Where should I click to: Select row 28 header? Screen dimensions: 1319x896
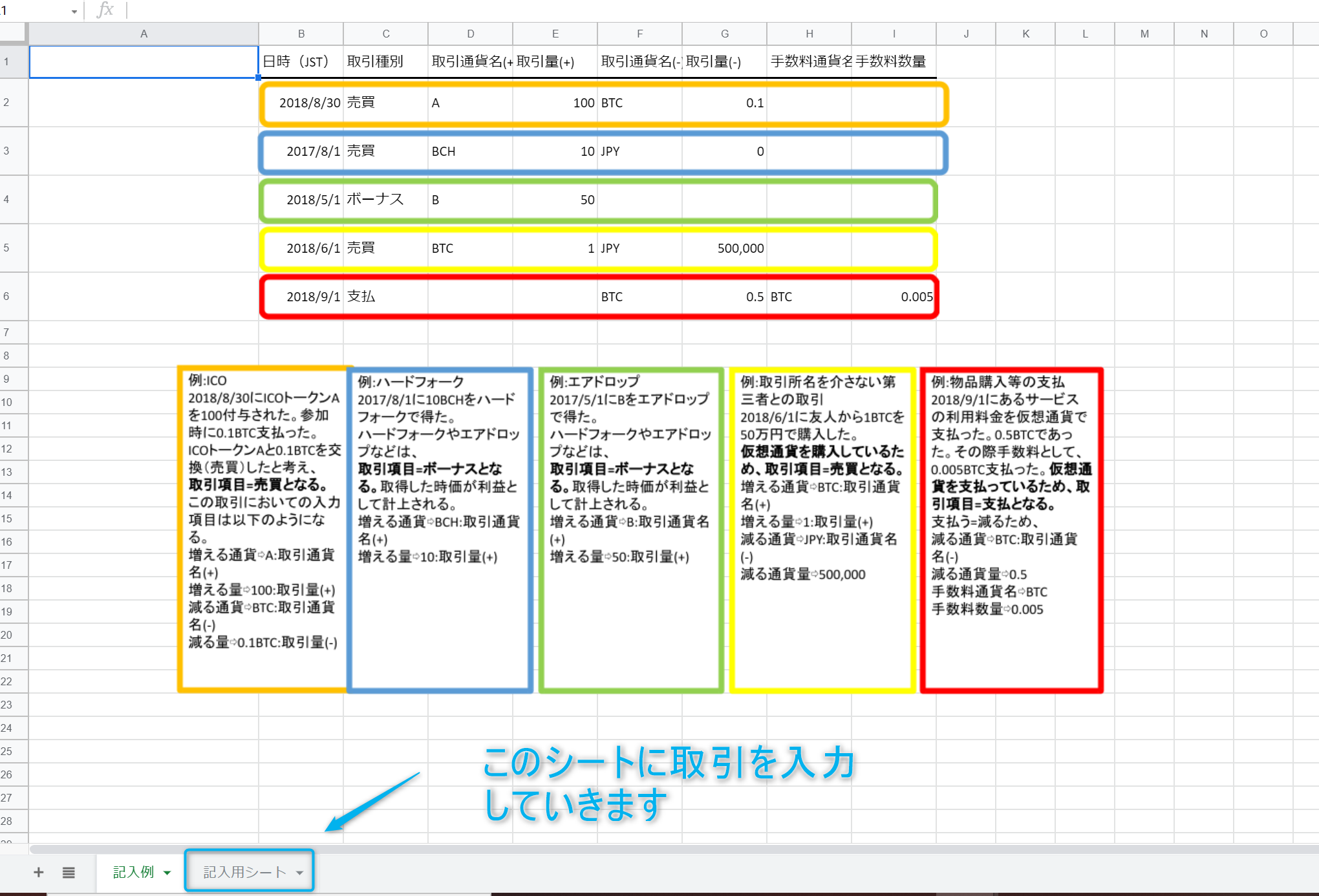click(x=14, y=821)
